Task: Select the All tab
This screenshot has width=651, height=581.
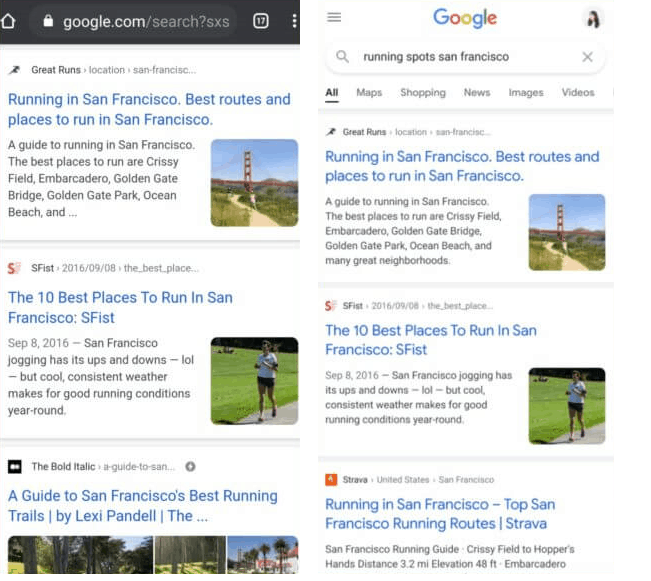Action: (x=331, y=93)
